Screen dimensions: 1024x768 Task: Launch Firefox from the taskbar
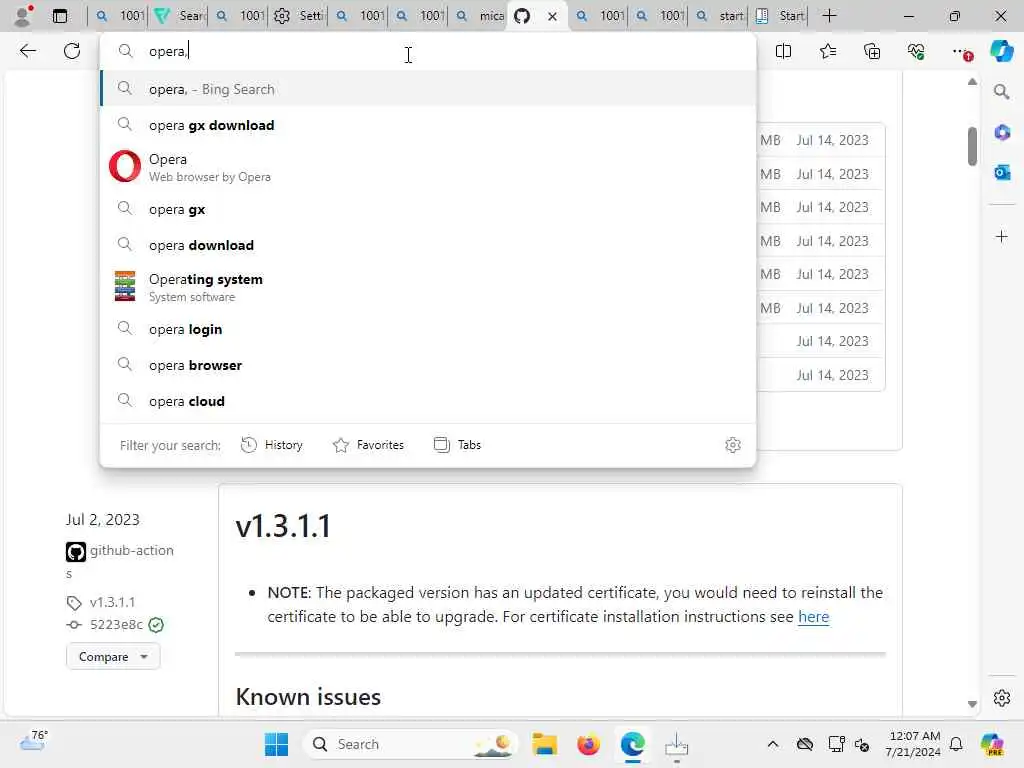point(588,744)
